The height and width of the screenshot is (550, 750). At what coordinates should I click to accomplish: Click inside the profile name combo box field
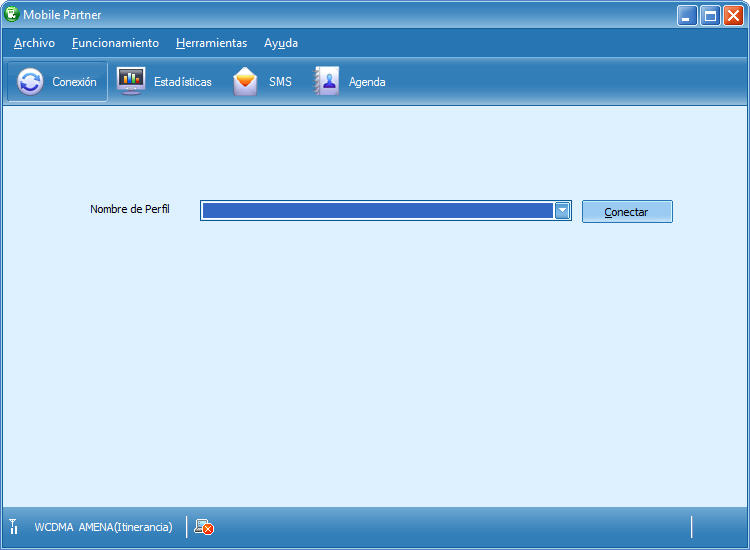(x=377, y=211)
